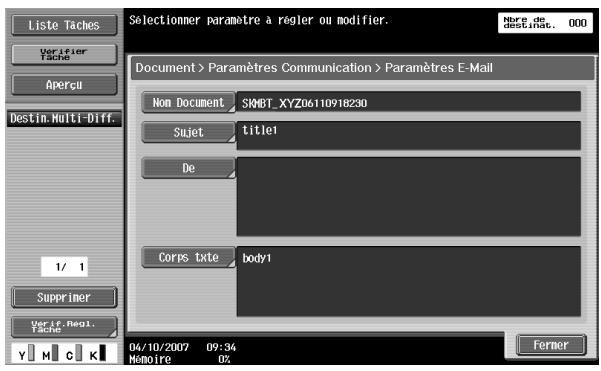Click the Document breadcrumb label

tap(165, 68)
